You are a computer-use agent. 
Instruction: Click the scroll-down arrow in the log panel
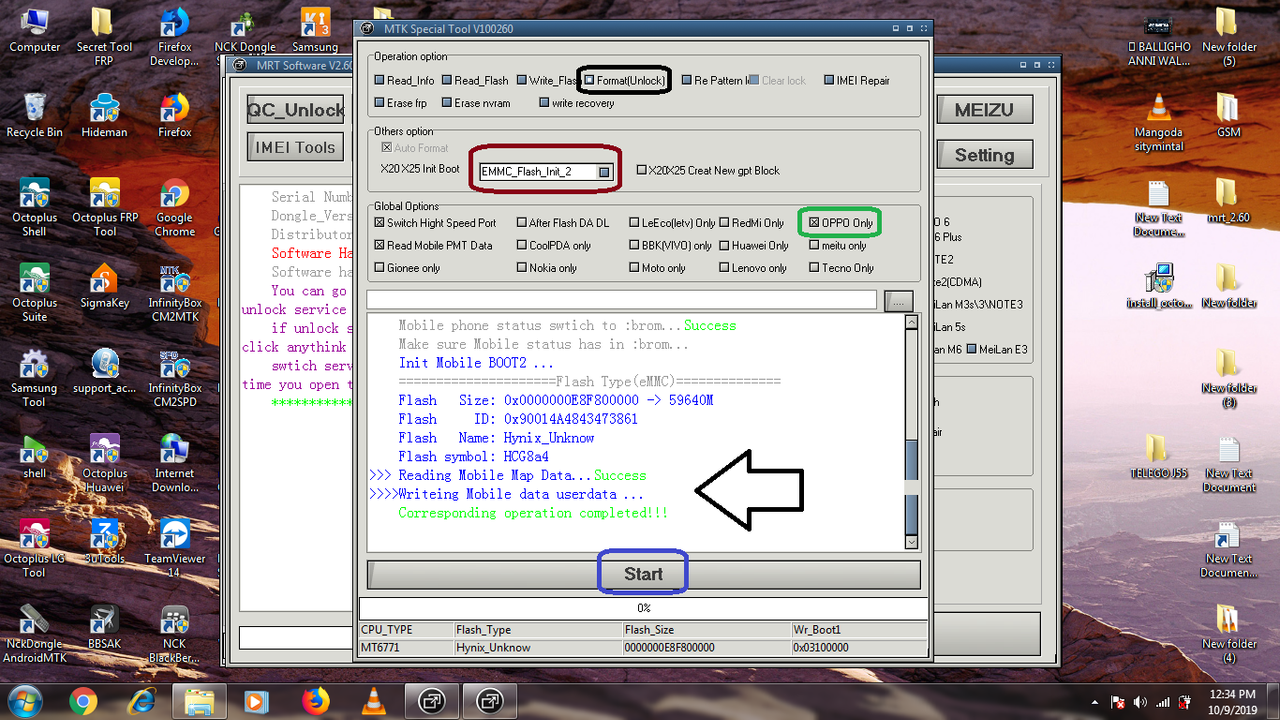click(911, 542)
